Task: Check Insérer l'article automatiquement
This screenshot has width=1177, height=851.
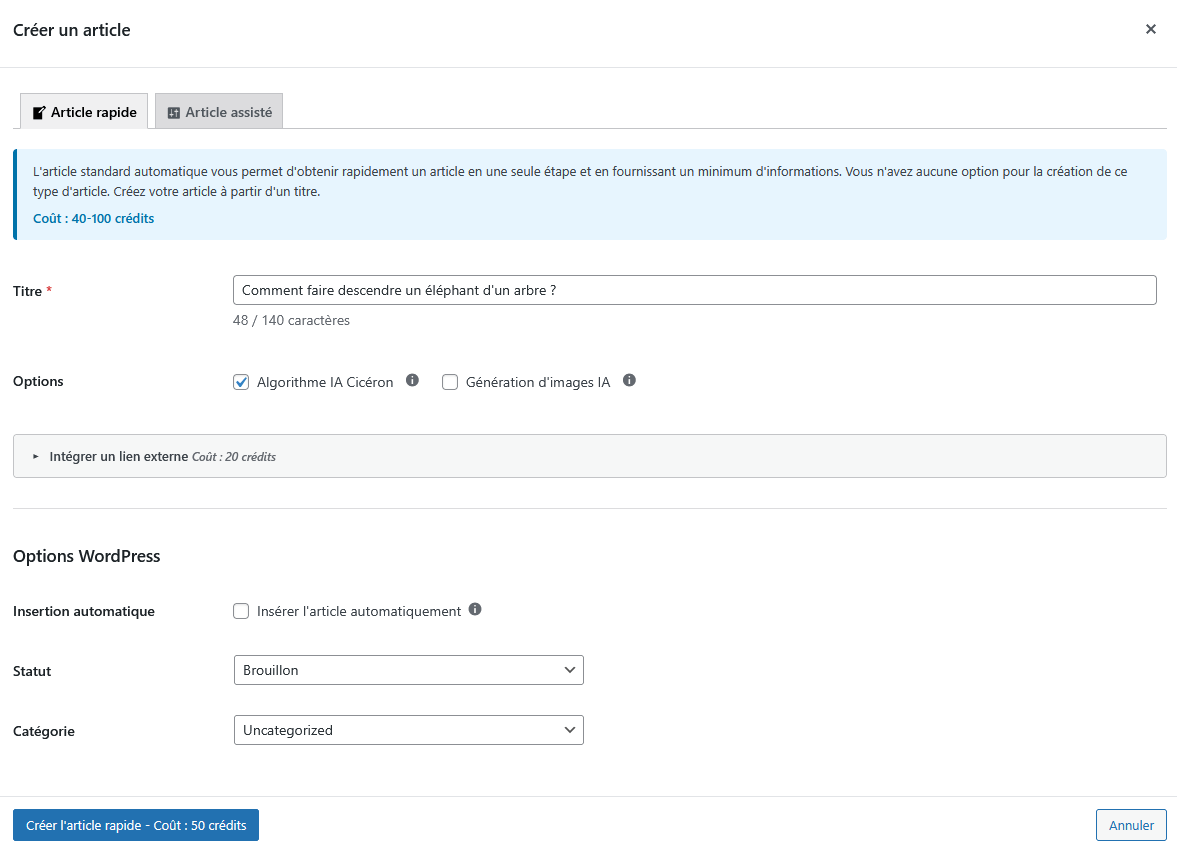Action: (x=241, y=610)
